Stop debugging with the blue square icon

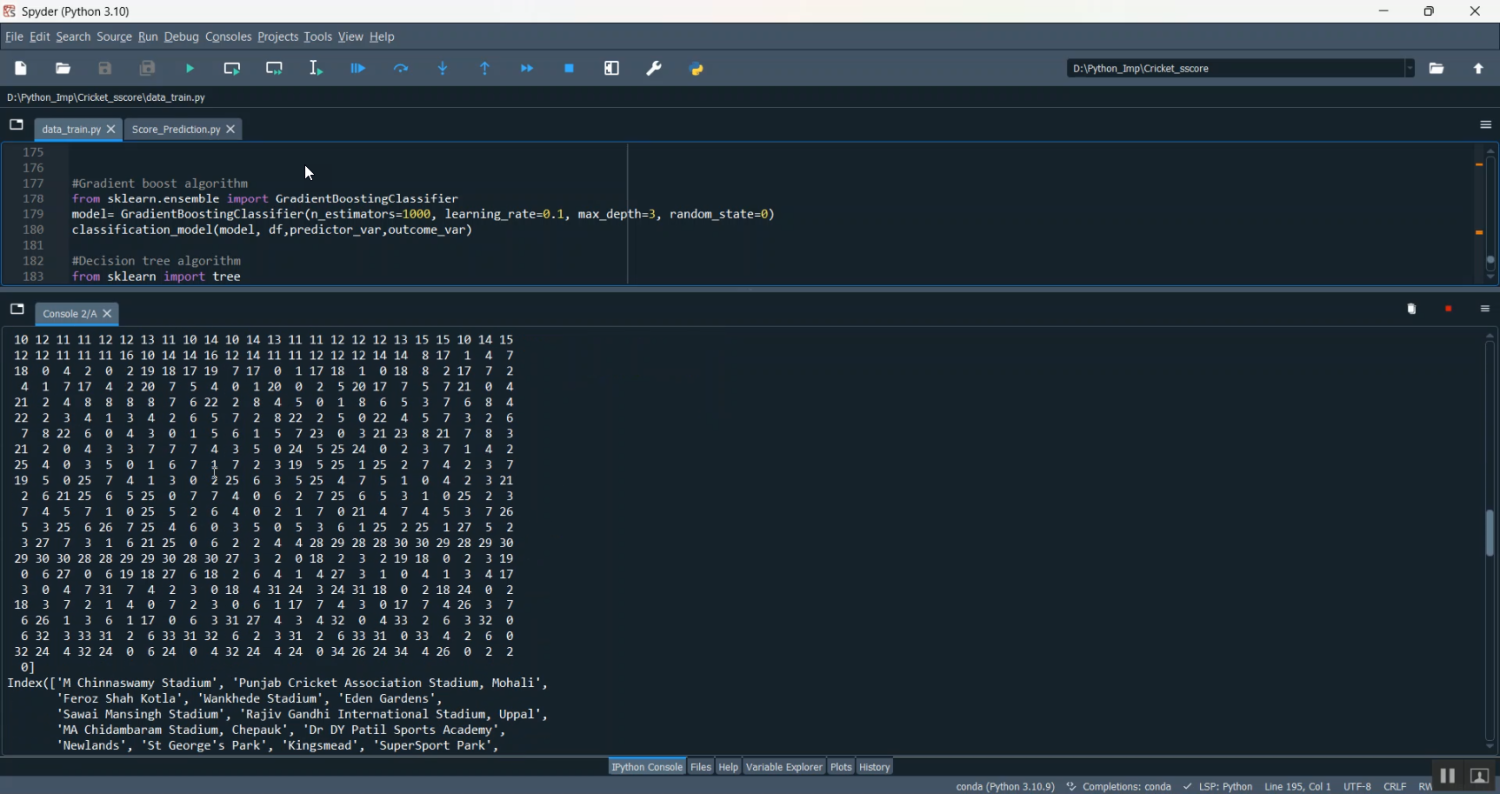569,69
